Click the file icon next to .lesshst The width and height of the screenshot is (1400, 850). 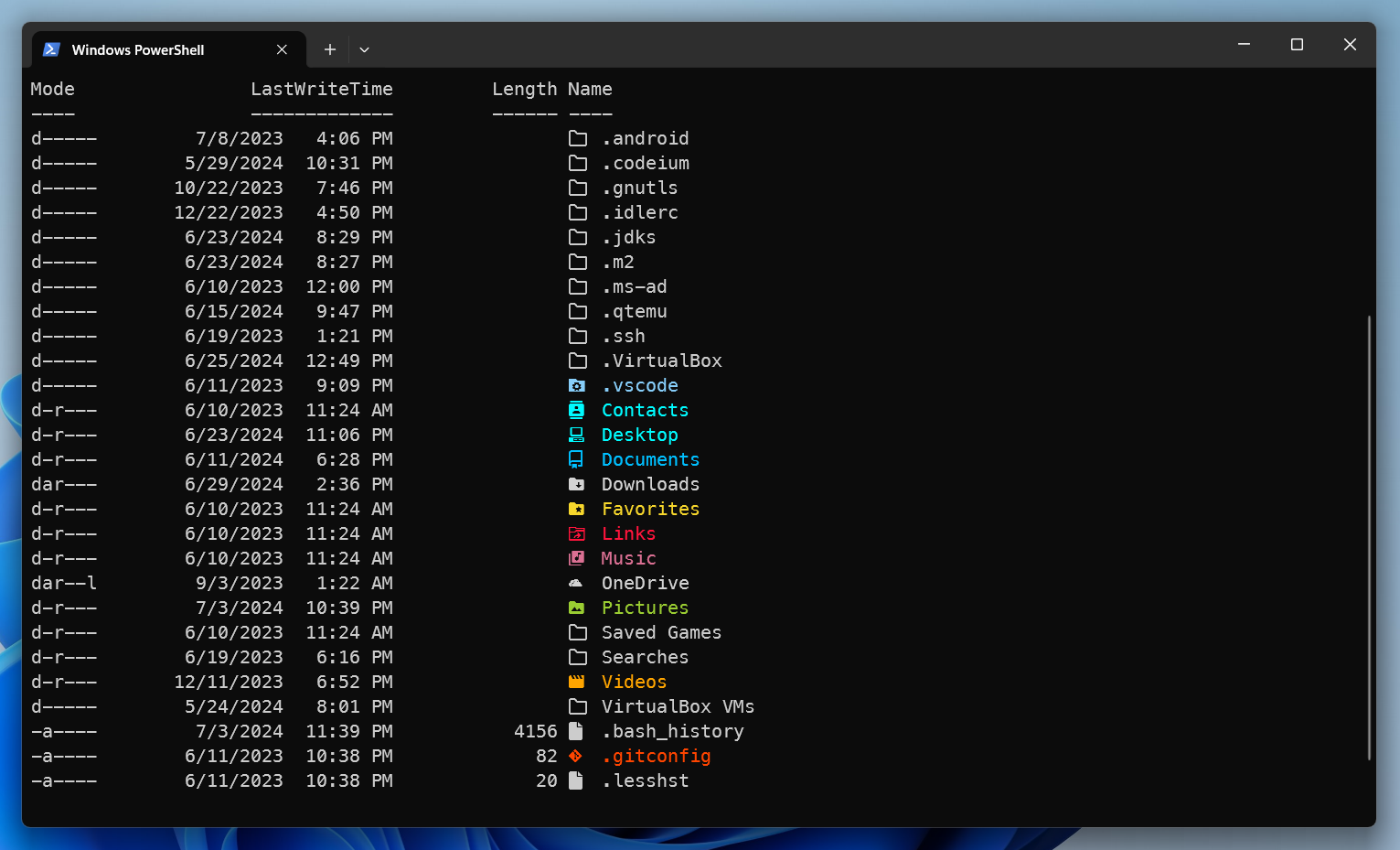click(576, 780)
